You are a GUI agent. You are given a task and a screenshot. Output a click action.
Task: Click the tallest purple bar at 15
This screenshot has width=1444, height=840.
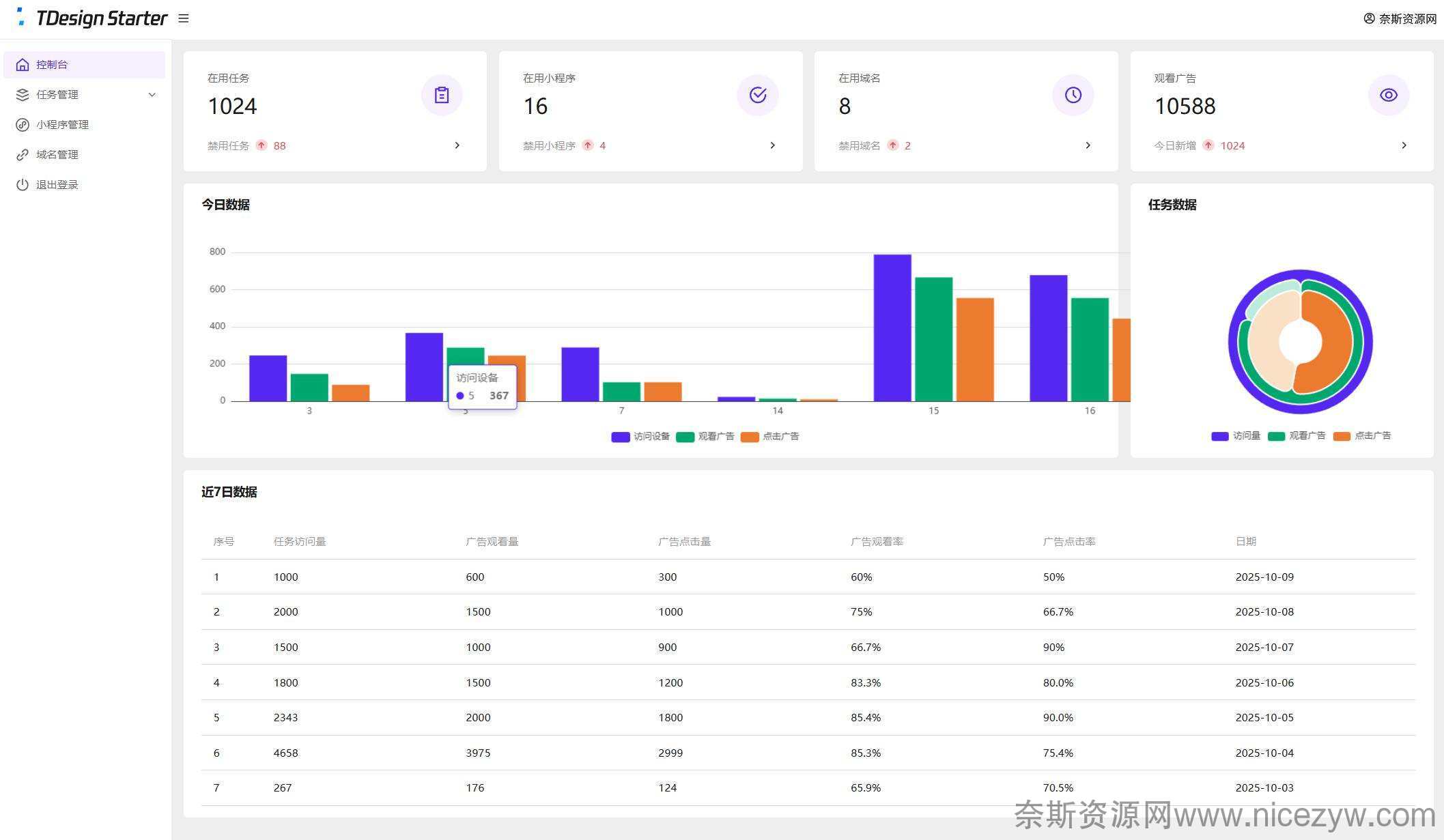coord(892,328)
